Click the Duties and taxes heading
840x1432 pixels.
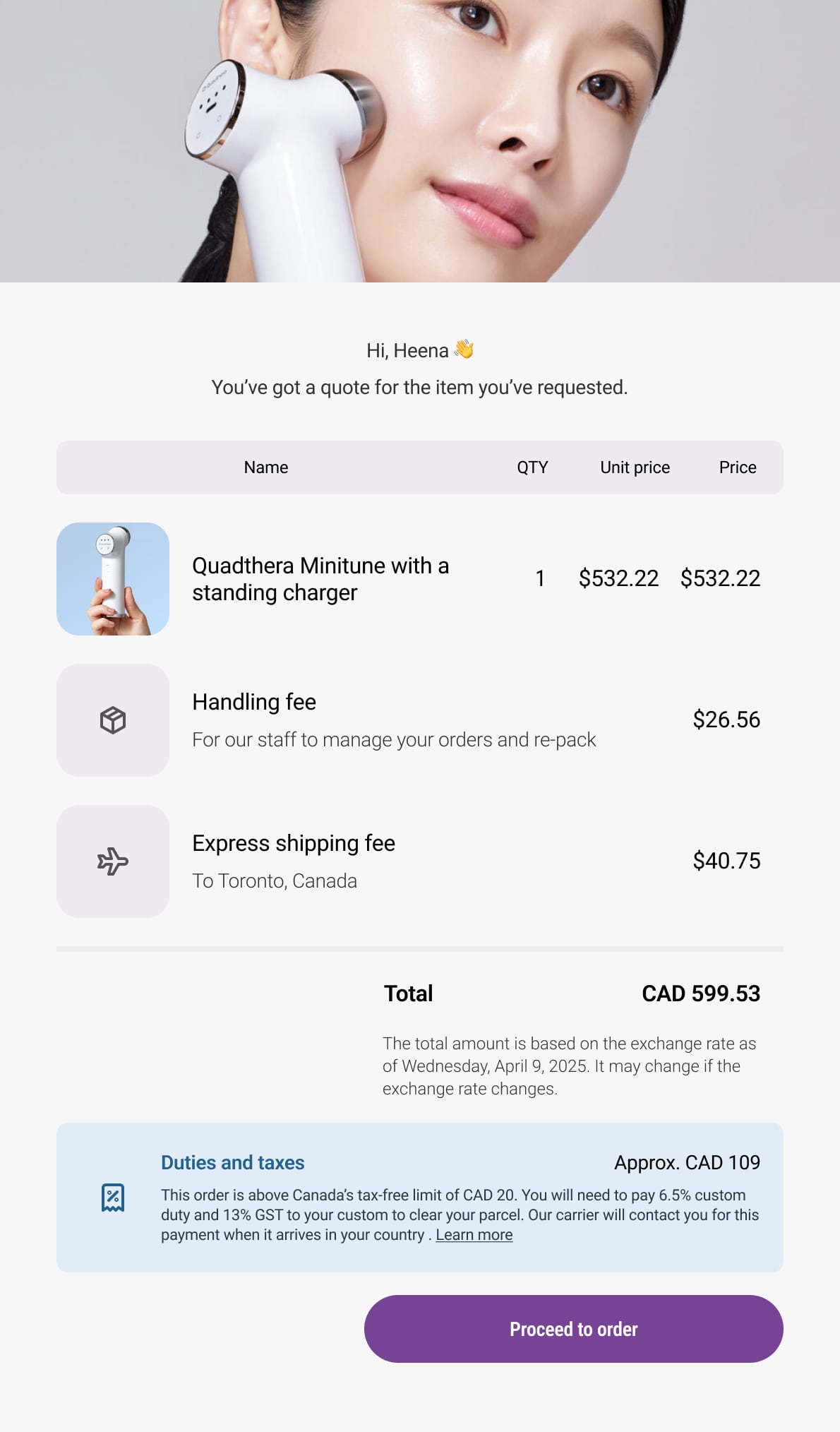[x=233, y=1162]
